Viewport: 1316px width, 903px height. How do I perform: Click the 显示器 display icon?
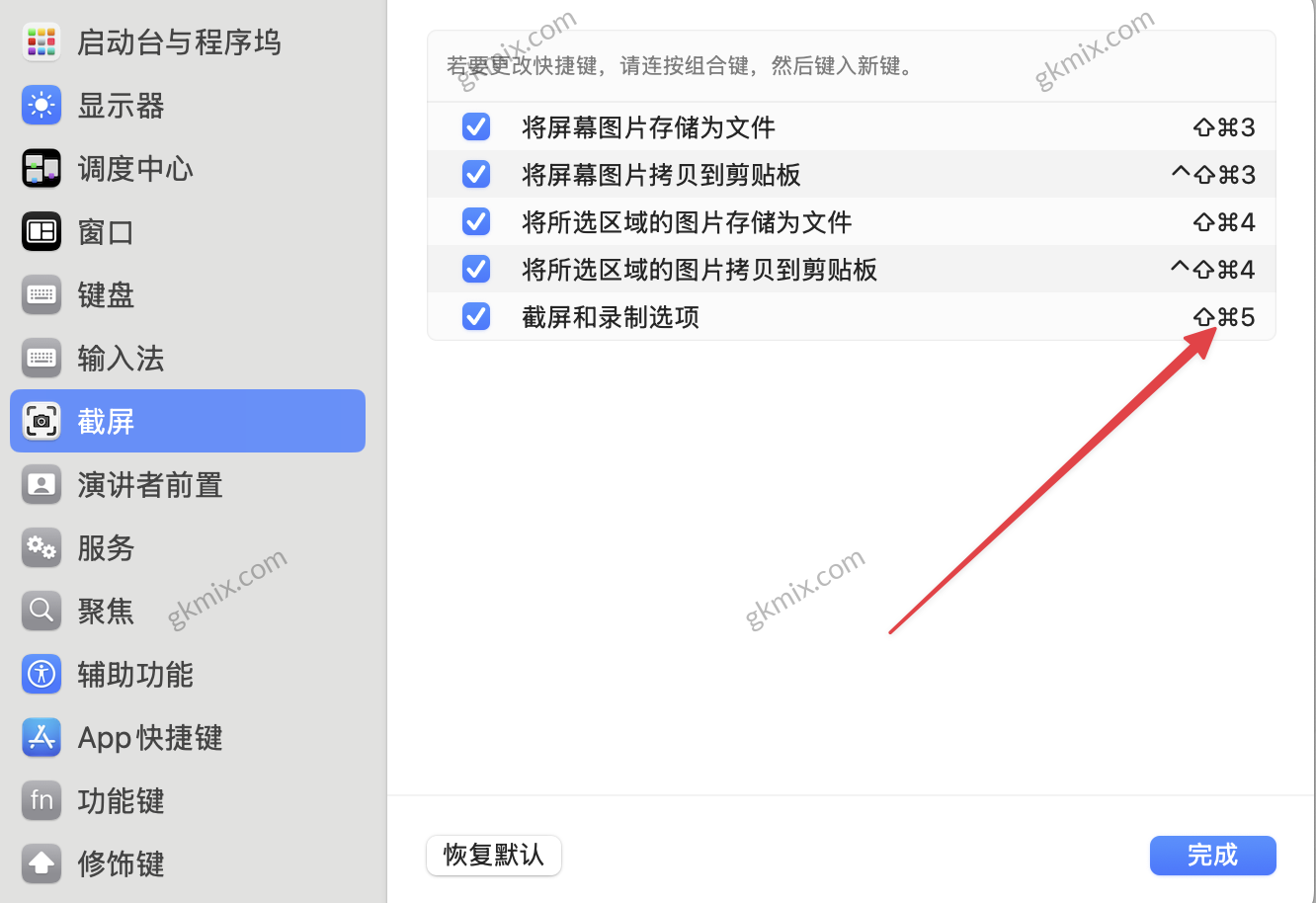[x=41, y=106]
